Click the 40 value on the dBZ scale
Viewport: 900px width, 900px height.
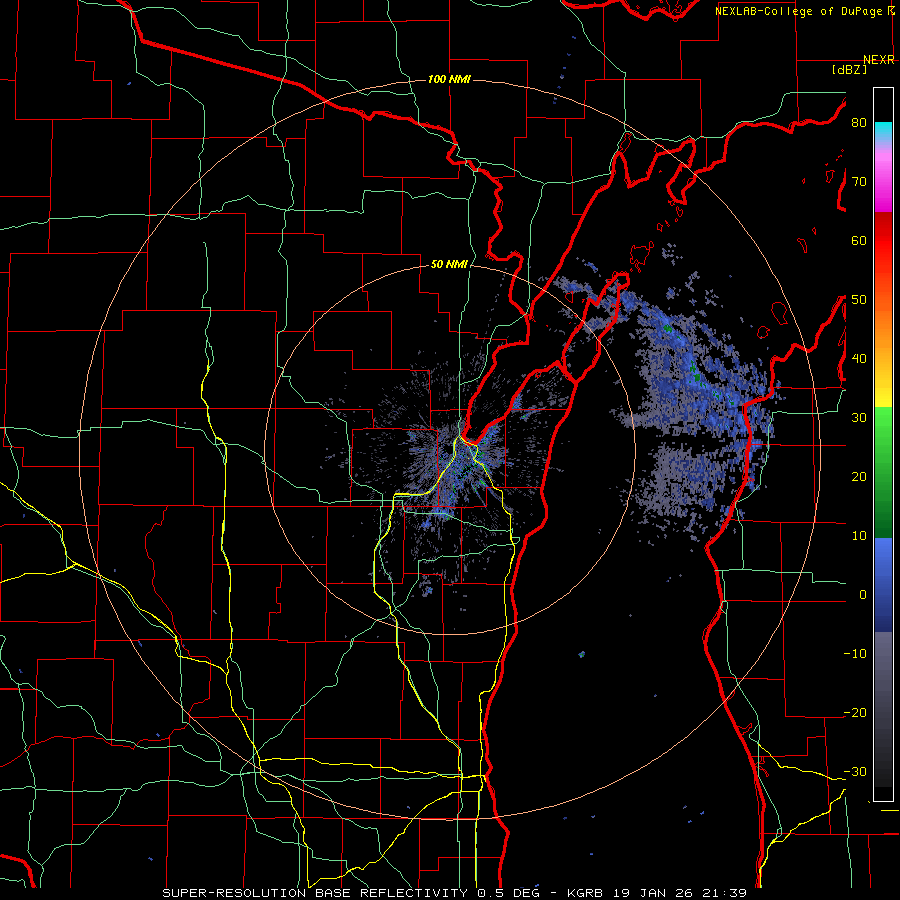point(859,359)
